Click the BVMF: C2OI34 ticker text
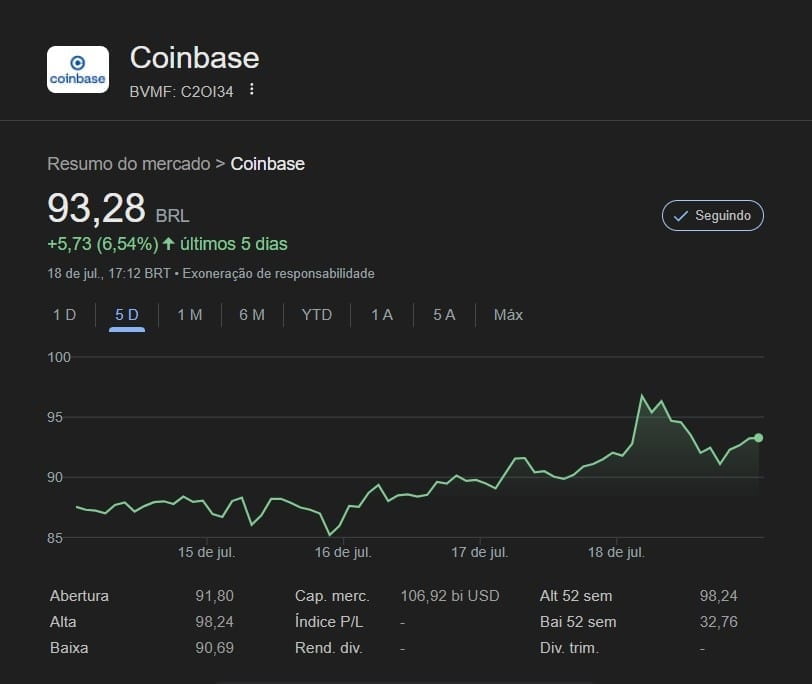 [181, 92]
